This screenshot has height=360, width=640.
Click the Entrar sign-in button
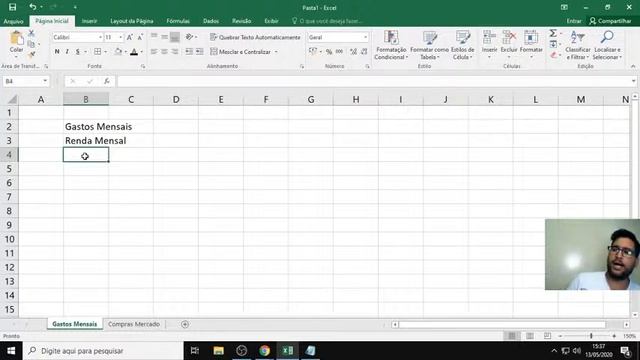574,21
